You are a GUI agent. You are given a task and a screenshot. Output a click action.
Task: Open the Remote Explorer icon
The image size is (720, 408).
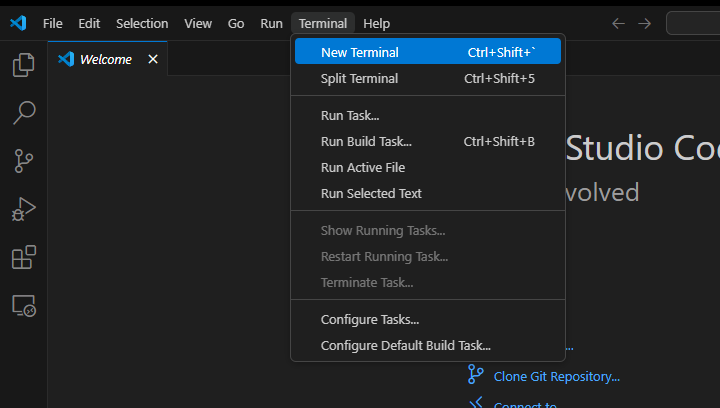pos(23,306)
